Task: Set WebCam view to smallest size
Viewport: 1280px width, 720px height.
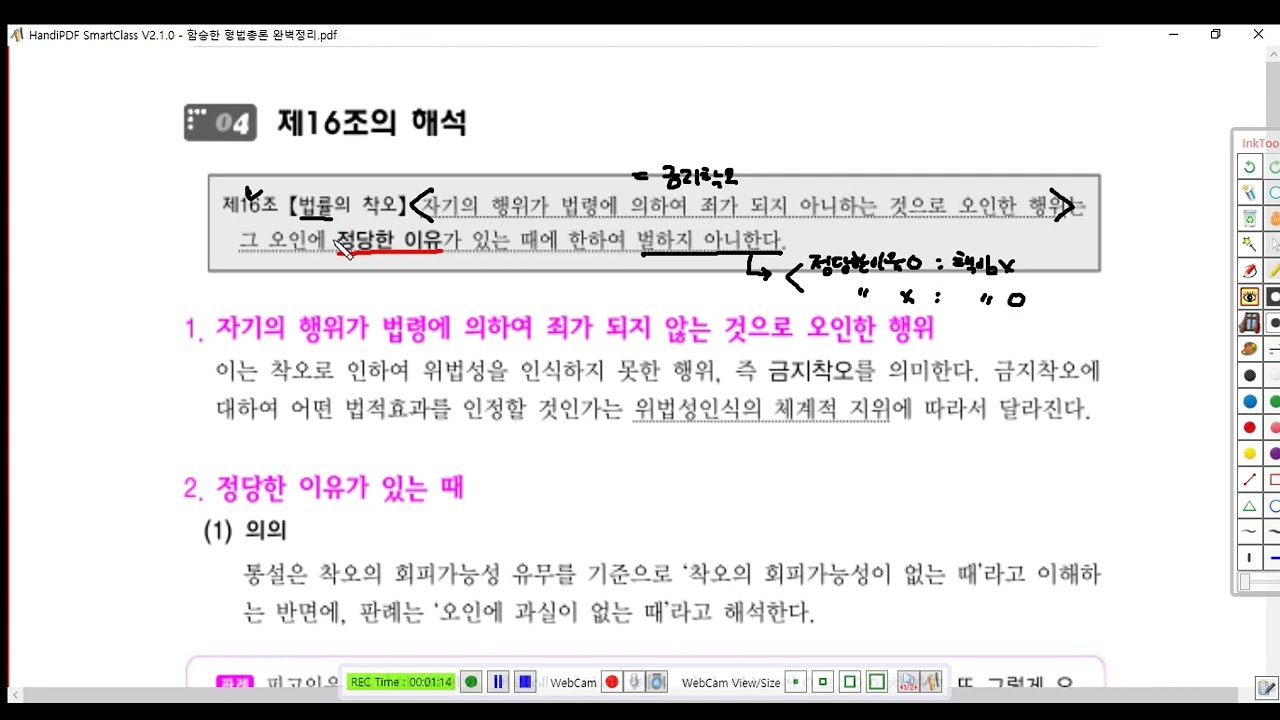Action: (x=796, y=682)
